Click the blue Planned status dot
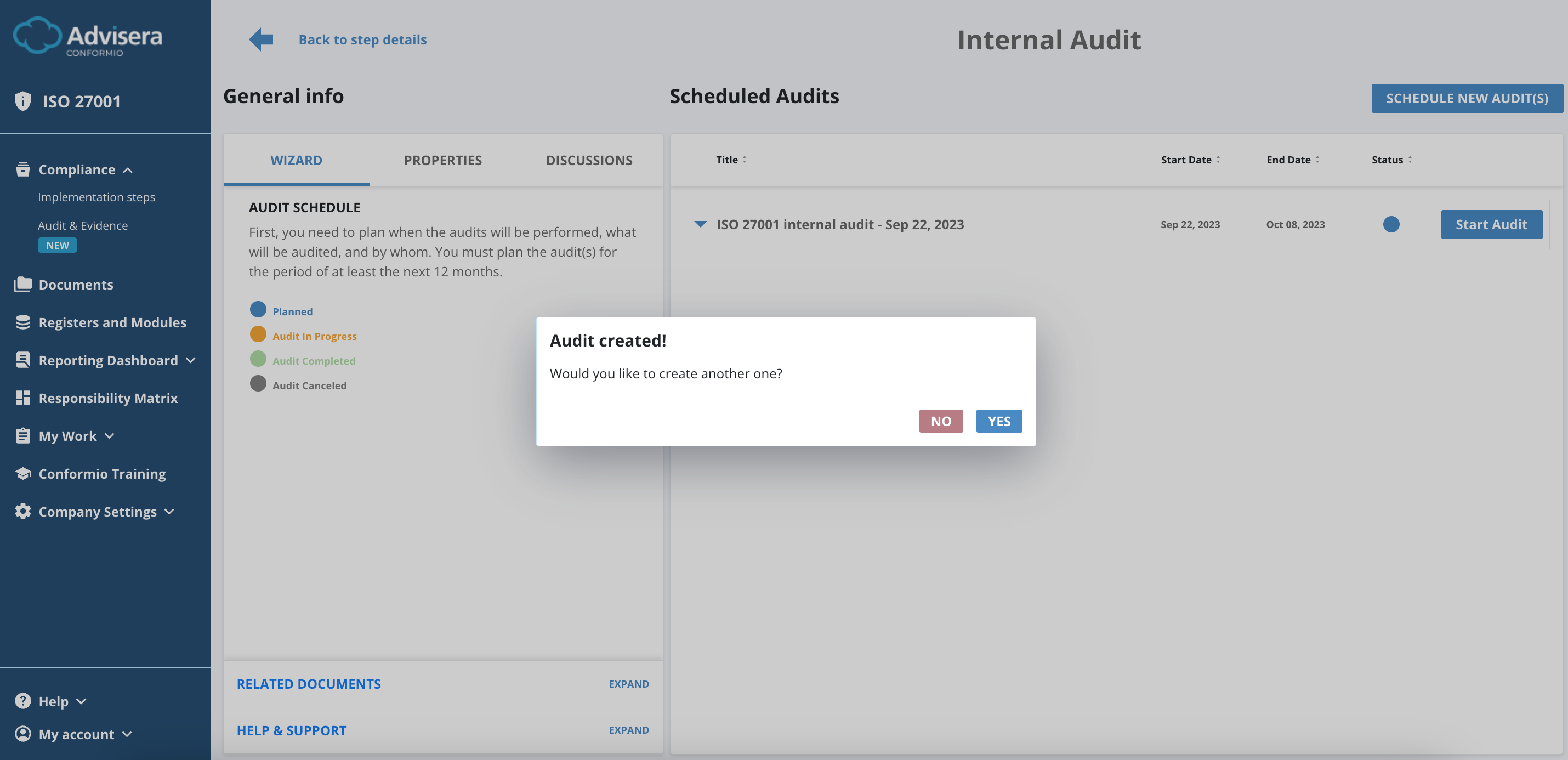Screen dimensions: 1568x760 coord(258,309)
